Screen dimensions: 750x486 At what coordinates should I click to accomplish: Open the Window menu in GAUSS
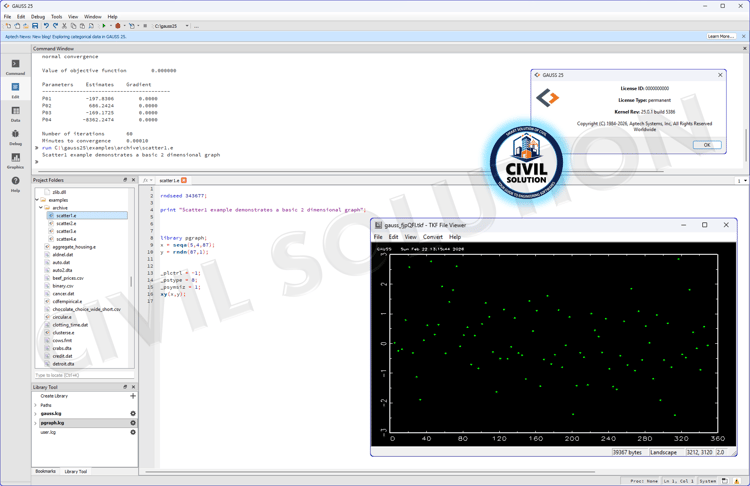[x=93, y=16]
